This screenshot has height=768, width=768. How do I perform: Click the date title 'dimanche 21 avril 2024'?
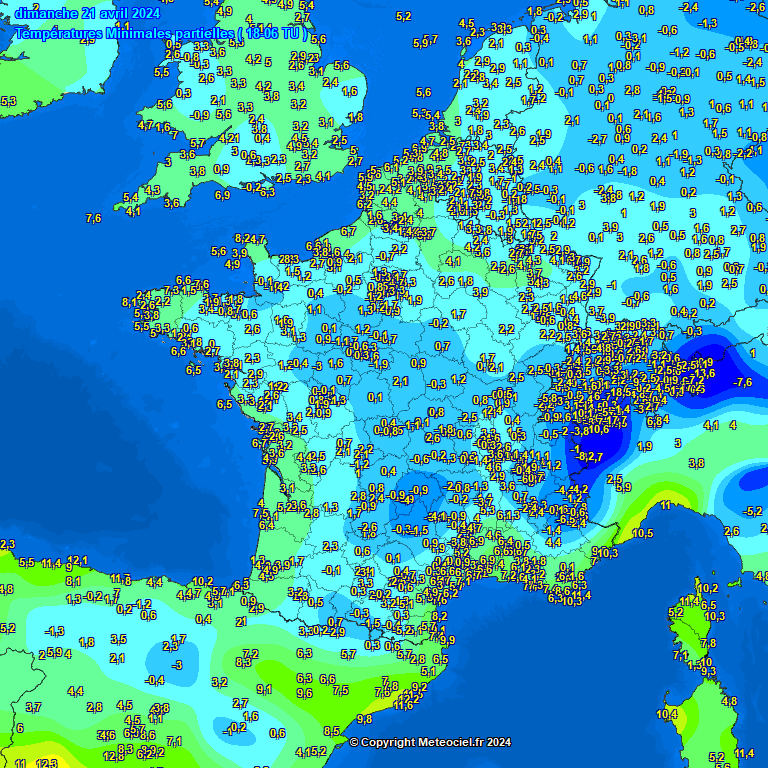click(x=88, y=13)
